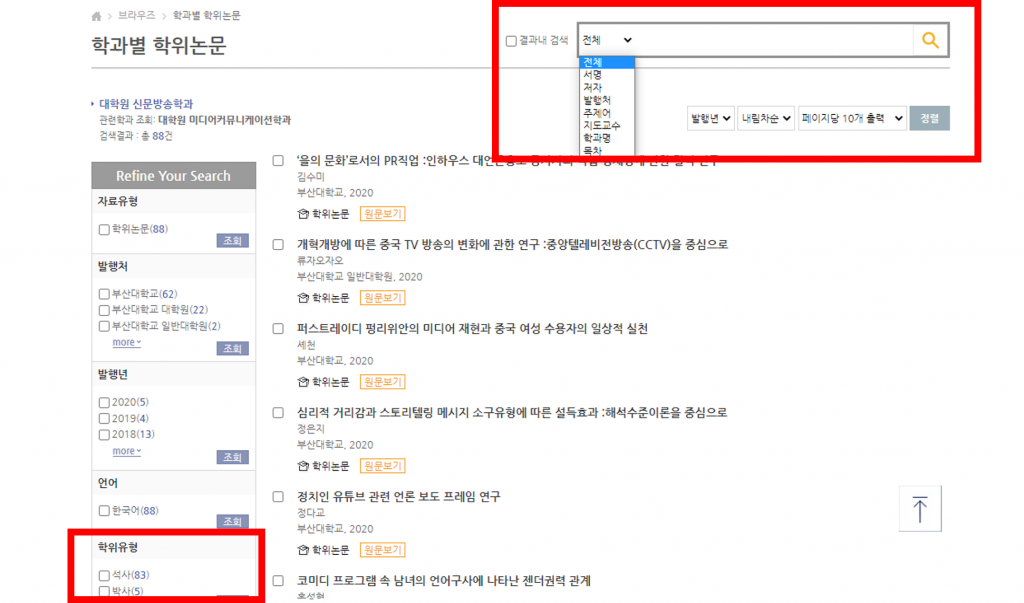The image size is (1024, 603).
Task: Click the graduation cap icon under the first result
Action: [303, 214]
